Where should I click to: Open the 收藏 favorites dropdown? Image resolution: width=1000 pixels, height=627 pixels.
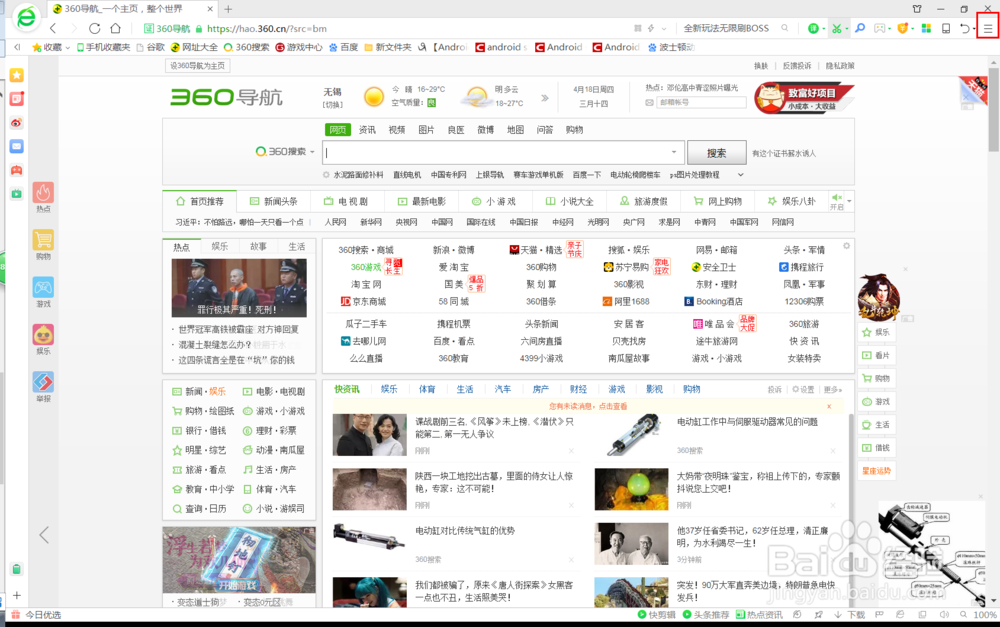pos(51,47)
